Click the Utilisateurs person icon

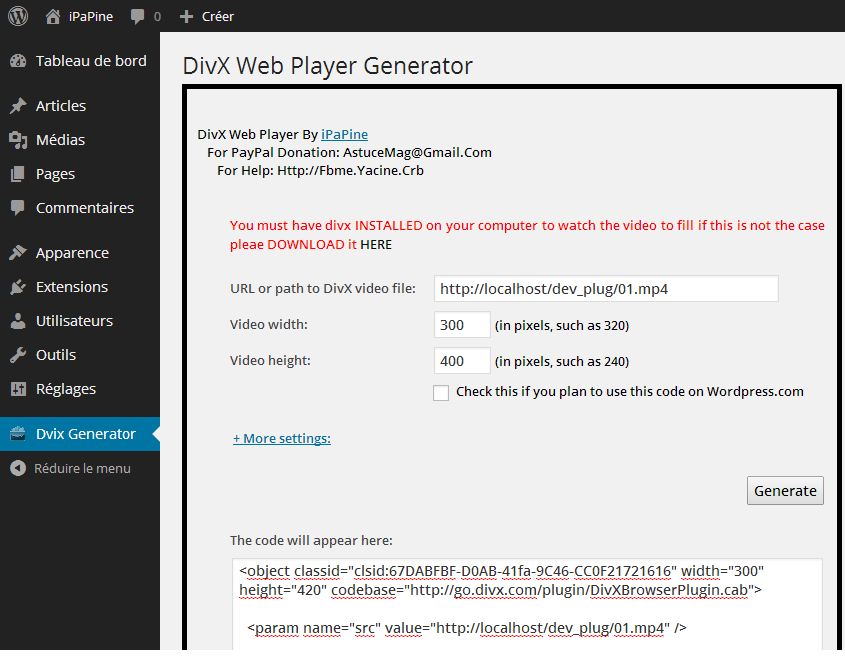coord(18,321)
